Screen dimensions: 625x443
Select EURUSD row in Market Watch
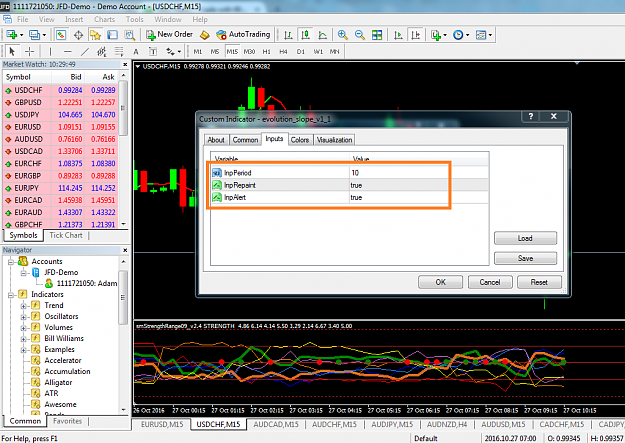point(61,127)
